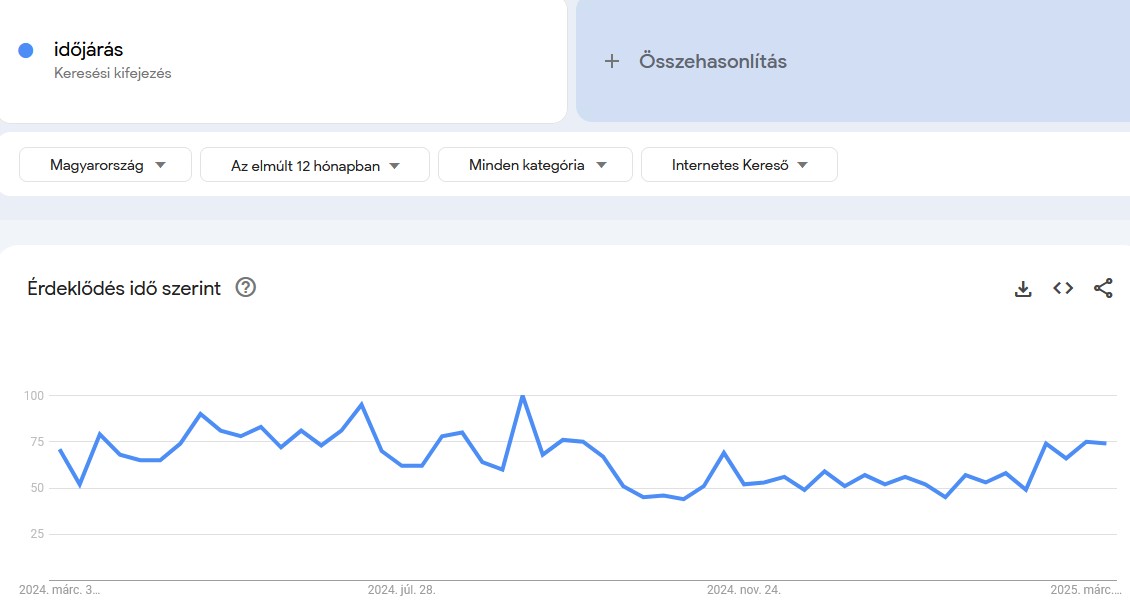Select the 2024. nov. 24. axis date
Viewport: 1130px width, 610px height.
click(x=743, y=590)
